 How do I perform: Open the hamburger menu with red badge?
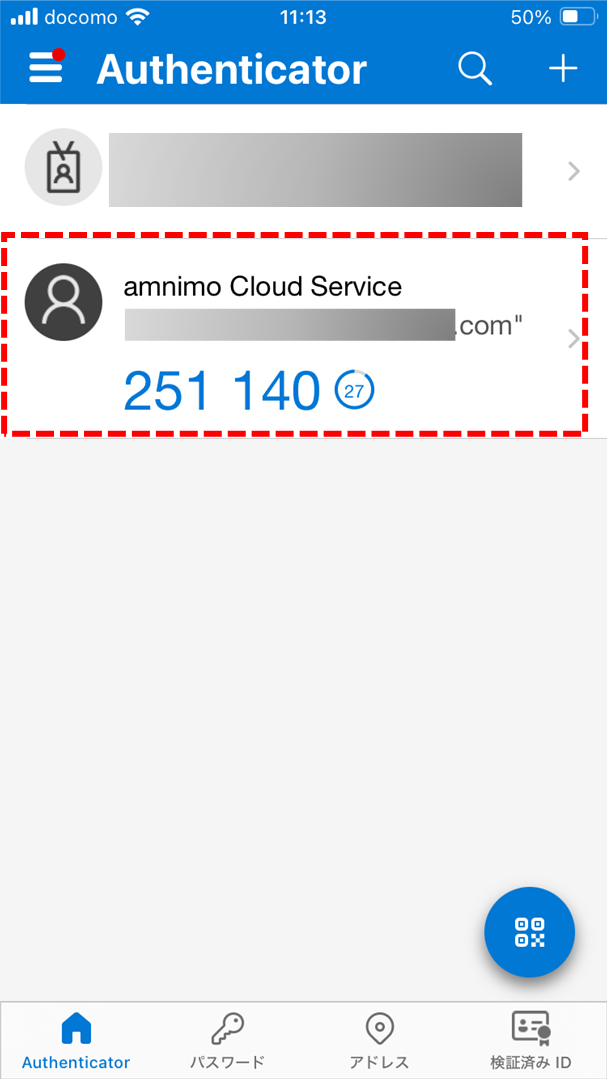(47, 68)
